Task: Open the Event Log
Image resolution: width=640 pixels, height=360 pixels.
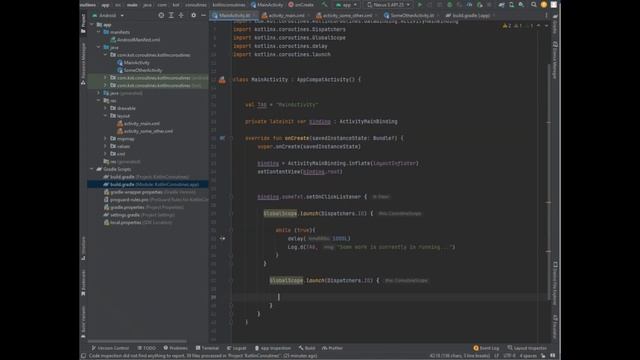Action: tap(486, 348)
